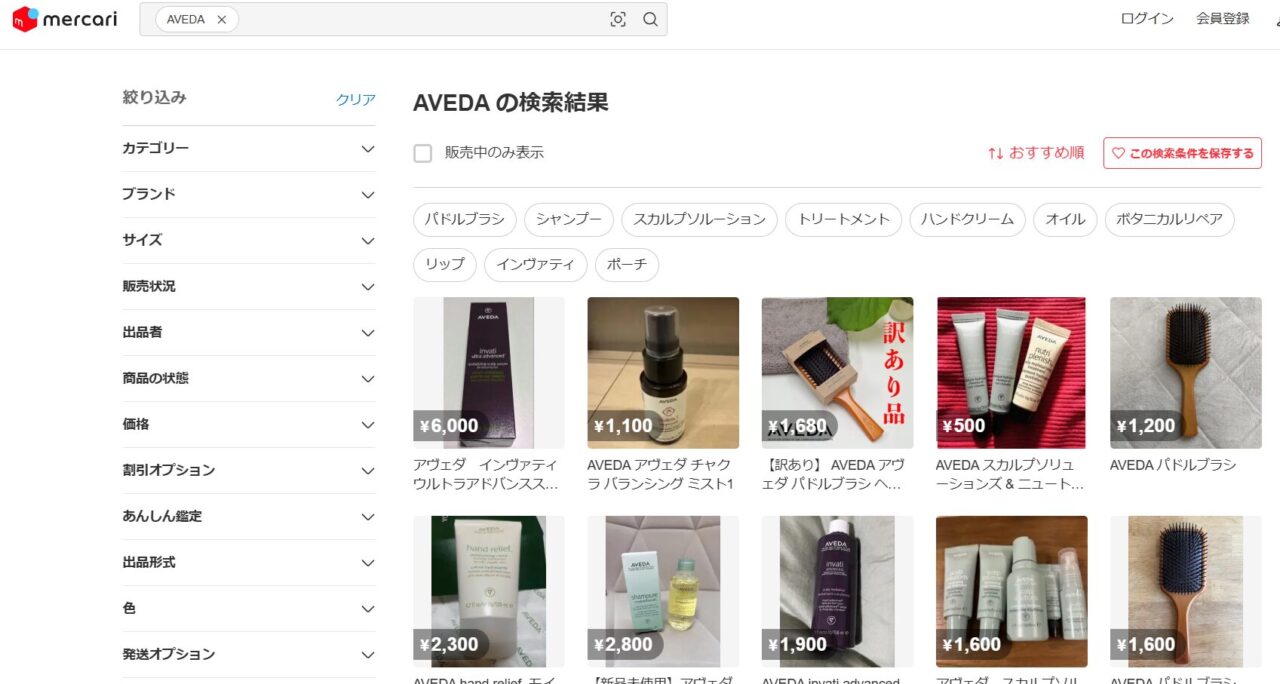Select the パドルブラシ suggestion chip
The width and height of the screenshot is (1280, 684).
(x=465, y=219)
